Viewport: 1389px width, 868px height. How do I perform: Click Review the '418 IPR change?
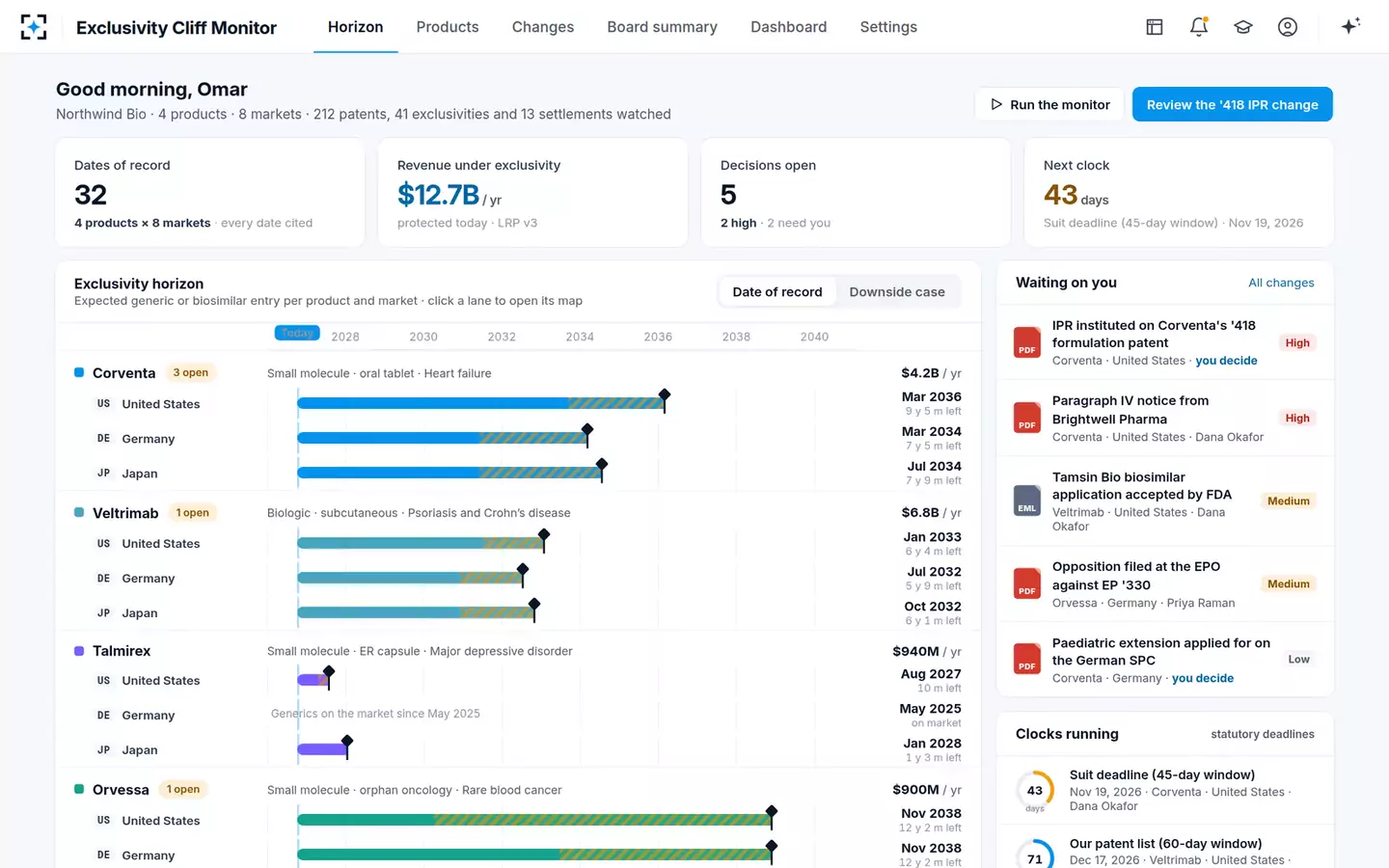[x=1233, y=104]
